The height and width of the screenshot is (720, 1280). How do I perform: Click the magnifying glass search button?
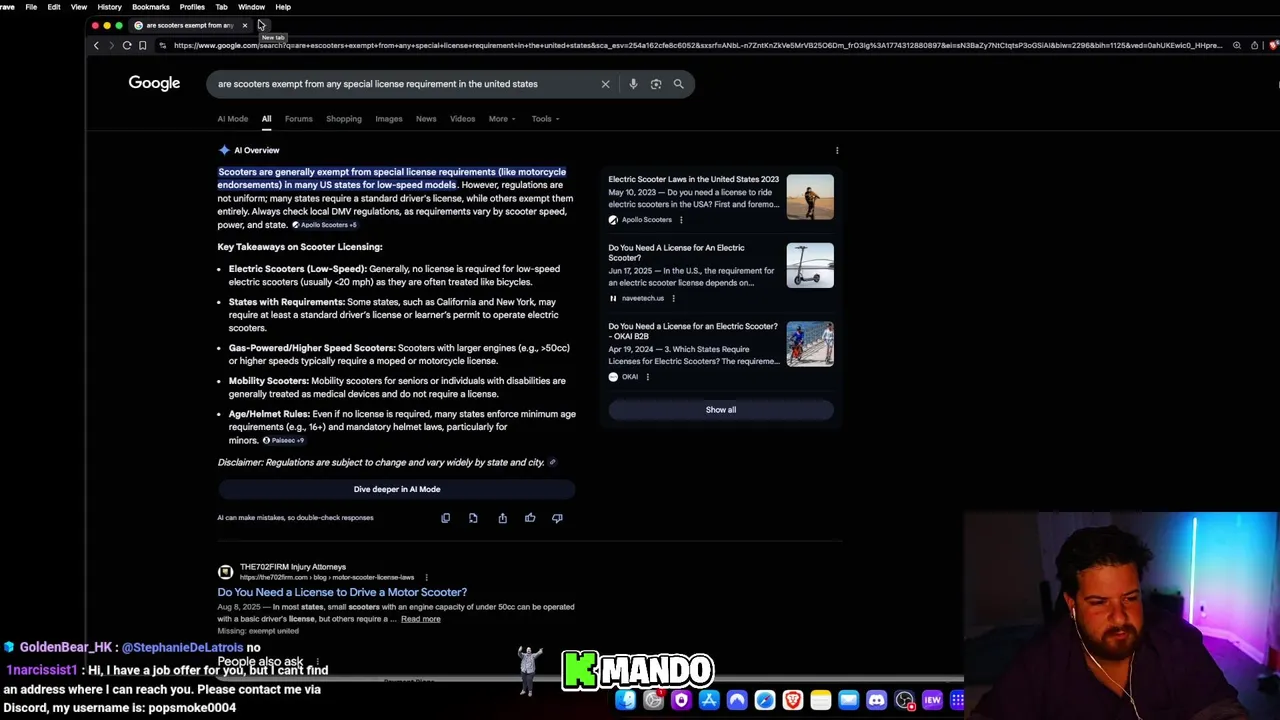point(679,84)
